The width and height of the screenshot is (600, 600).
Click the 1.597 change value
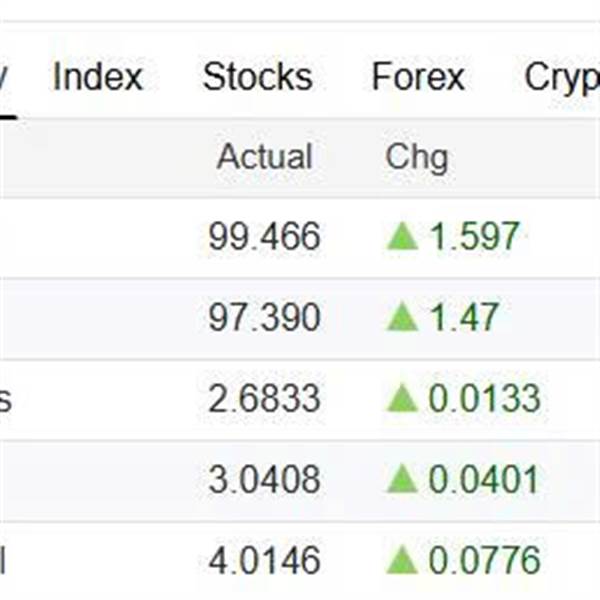tap(474, 236)
